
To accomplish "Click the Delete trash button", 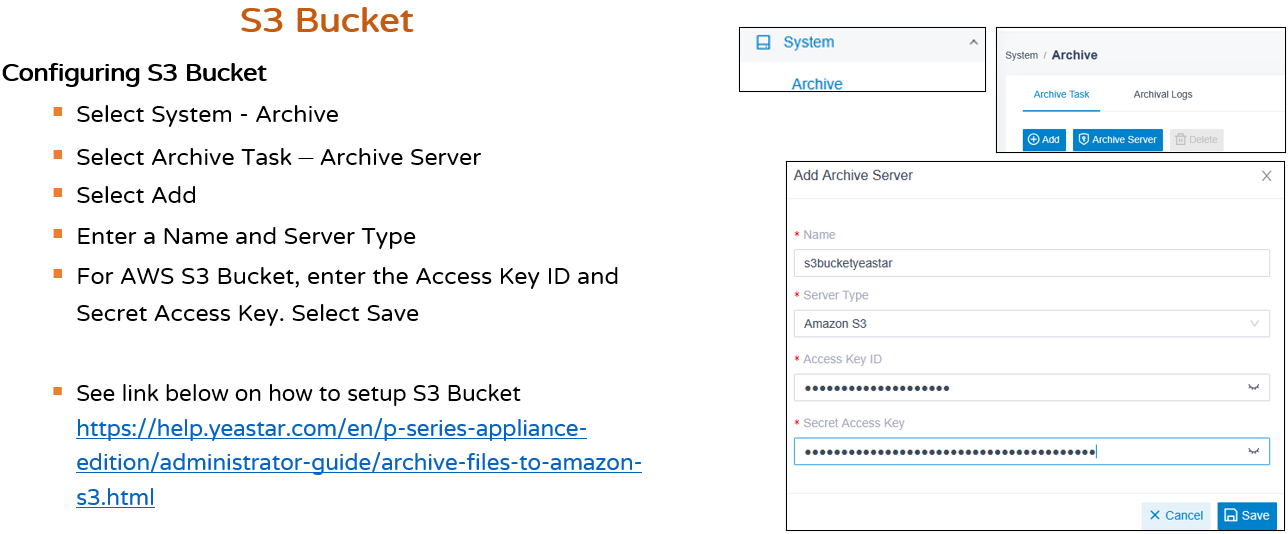I will (1197, 140).
